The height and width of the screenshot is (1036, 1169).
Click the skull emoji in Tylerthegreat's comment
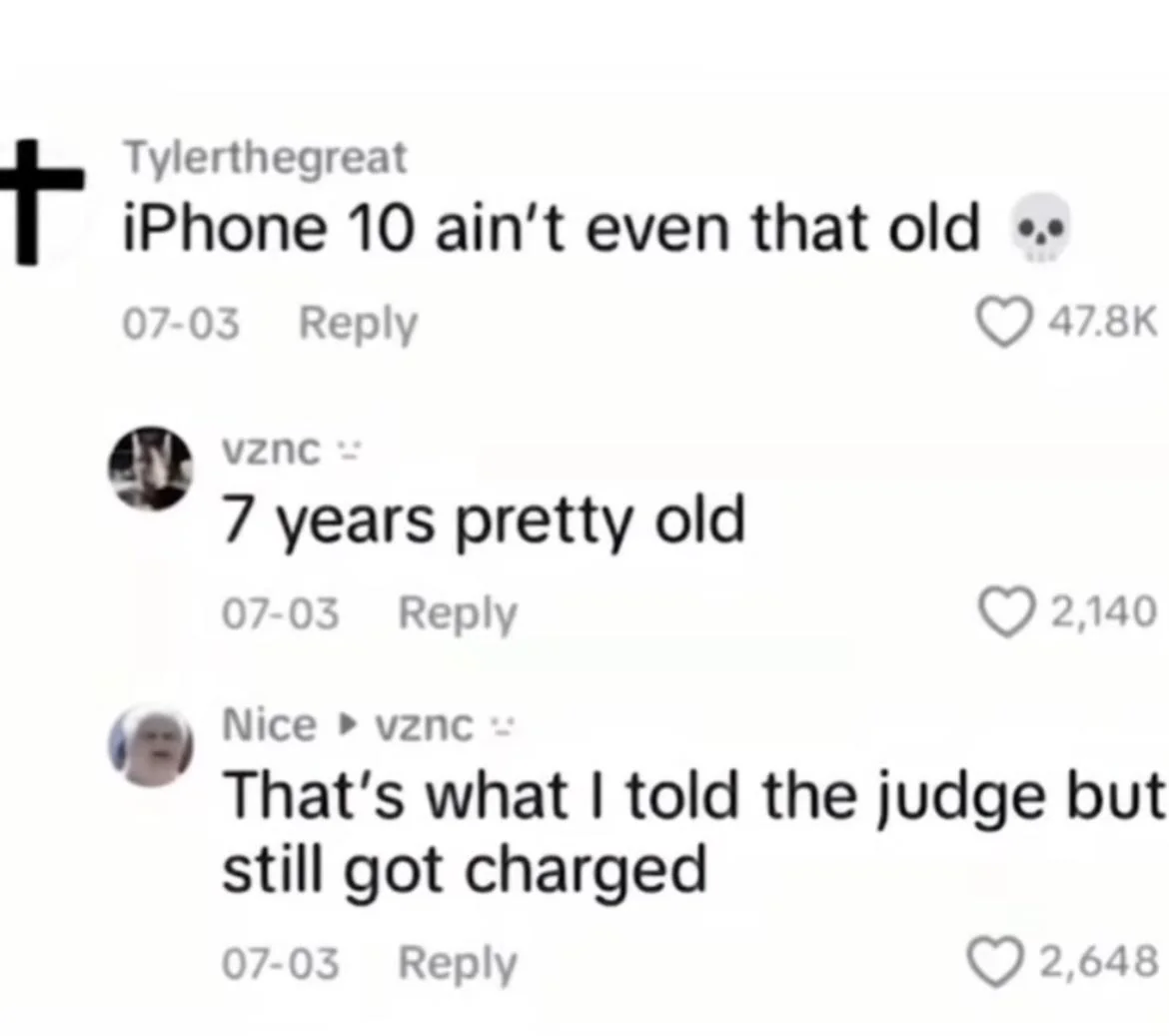coord(1040,228)
